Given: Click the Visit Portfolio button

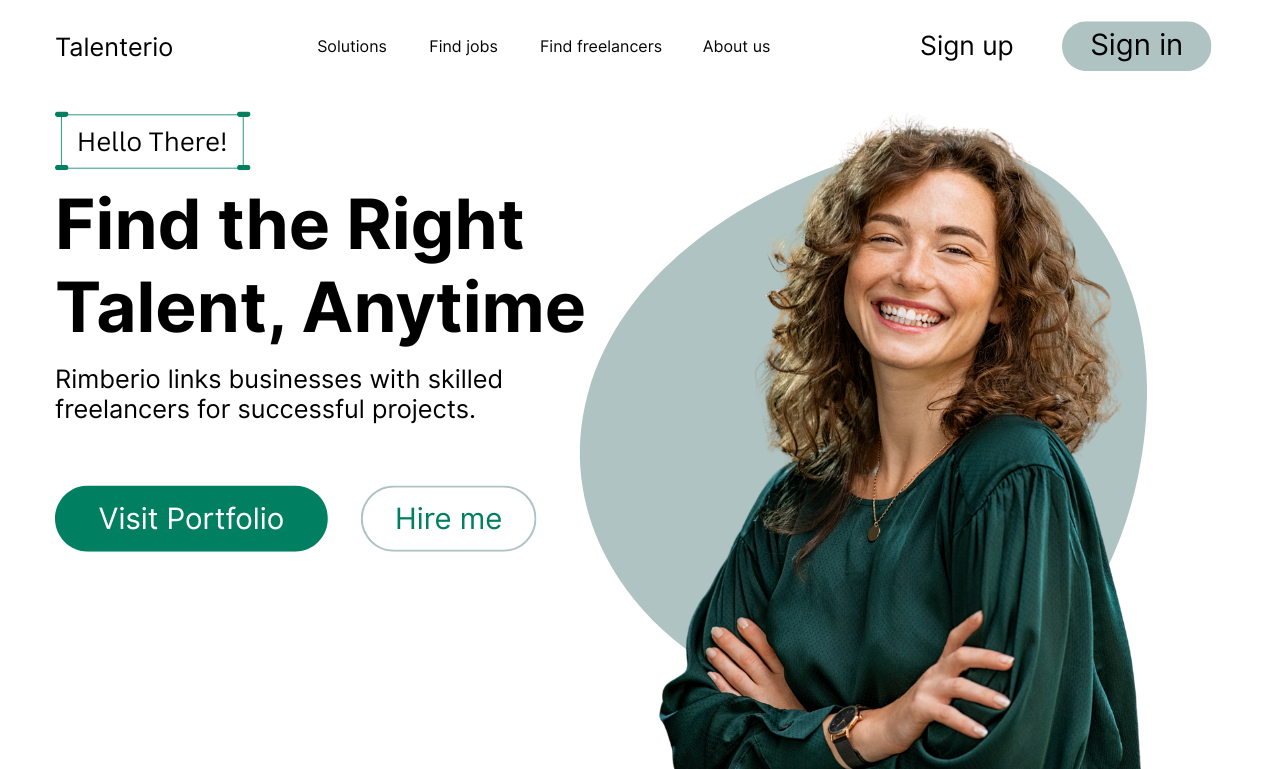Looking at the screenshot, I should coord(191,518).
